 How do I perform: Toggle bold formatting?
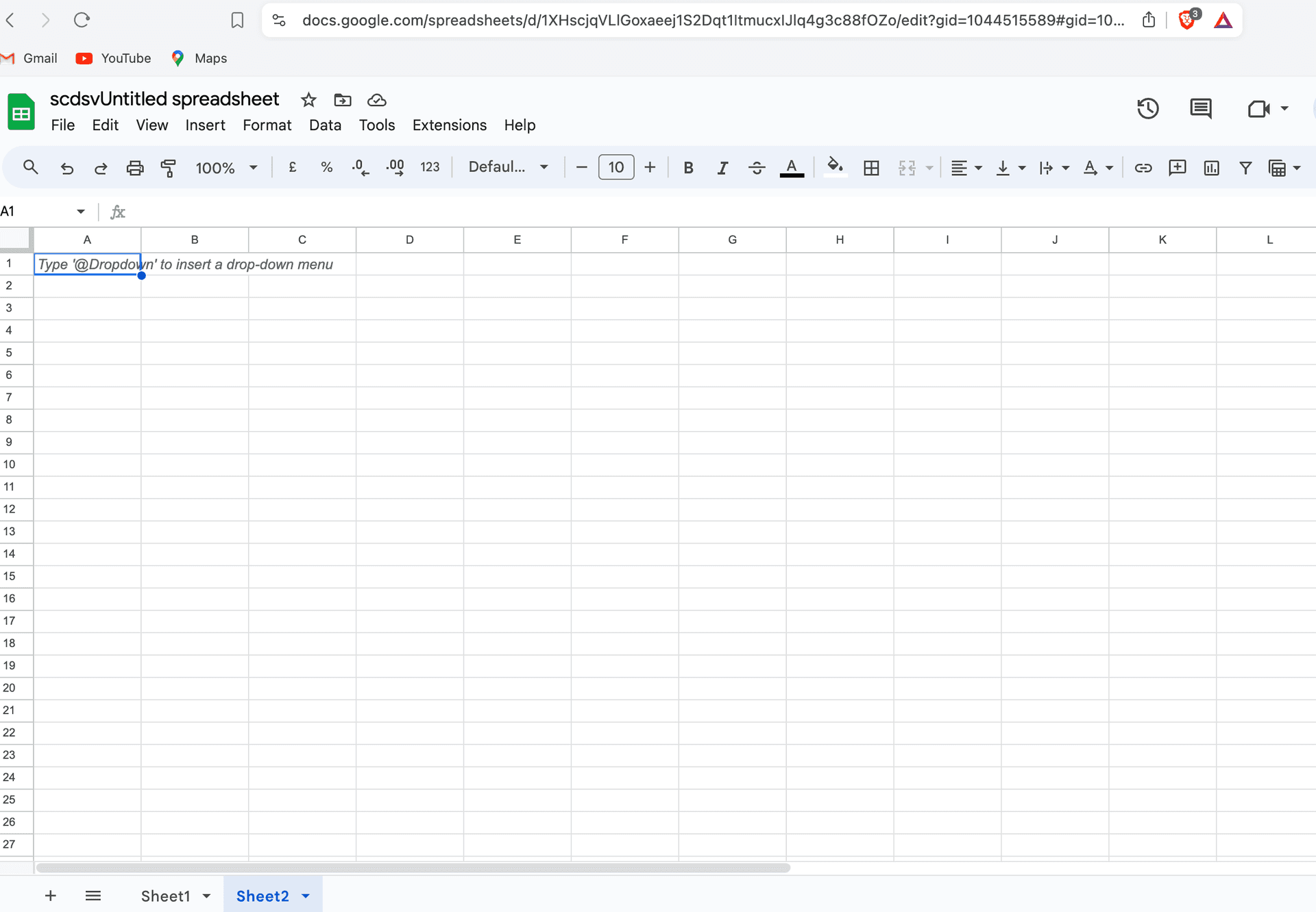(688, 167)
